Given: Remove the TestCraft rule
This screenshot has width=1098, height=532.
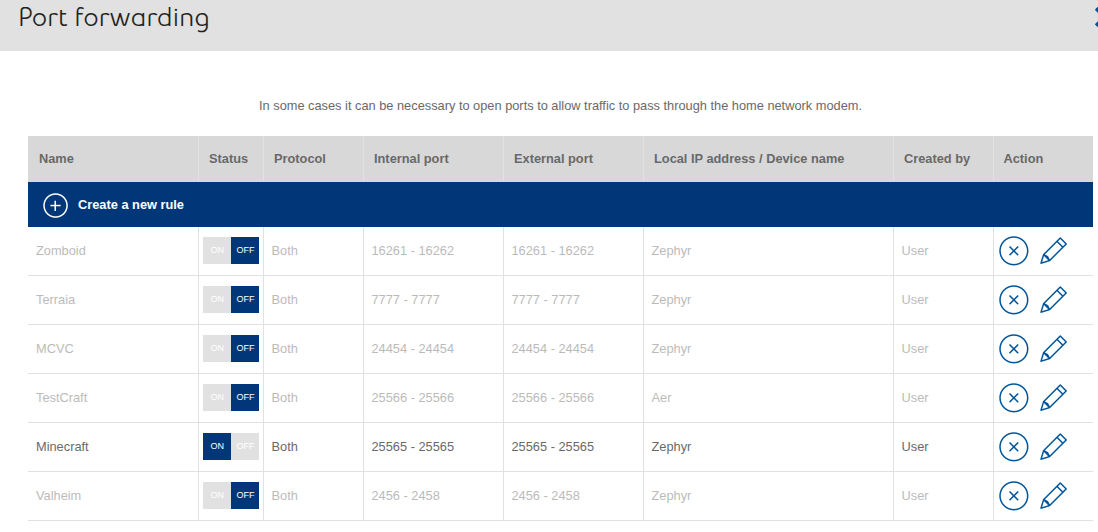Looking at the screenshot, I should [1013, 398].
